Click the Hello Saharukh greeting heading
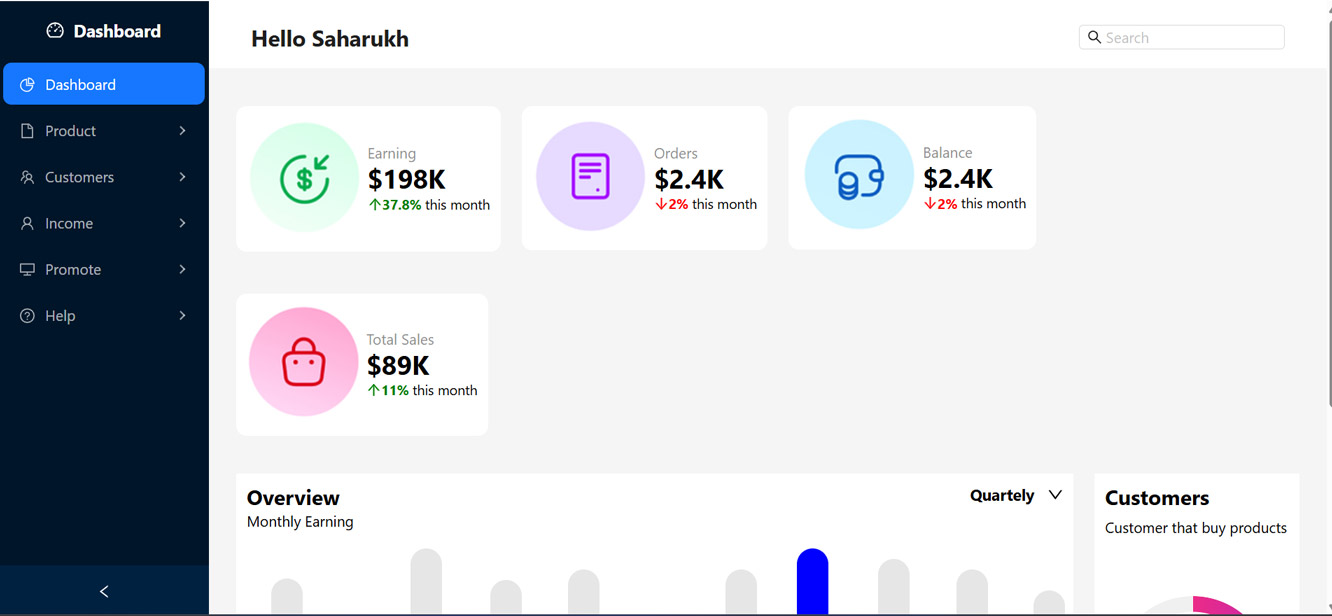This screenshot has height=616, width=1332. click(x=329, y=38)
